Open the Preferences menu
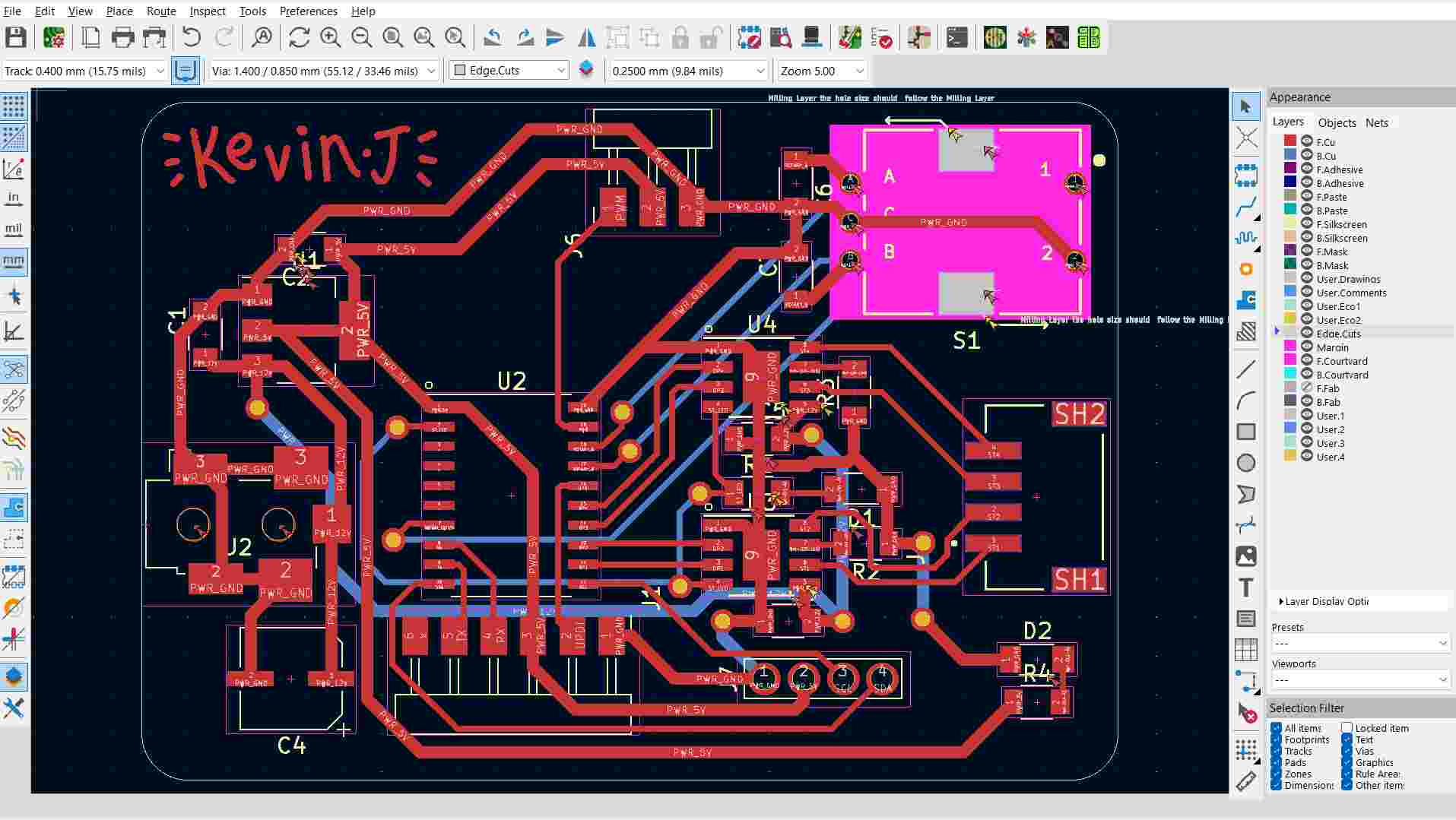This screenshot has height=820, width=1456. click(308, 11)
